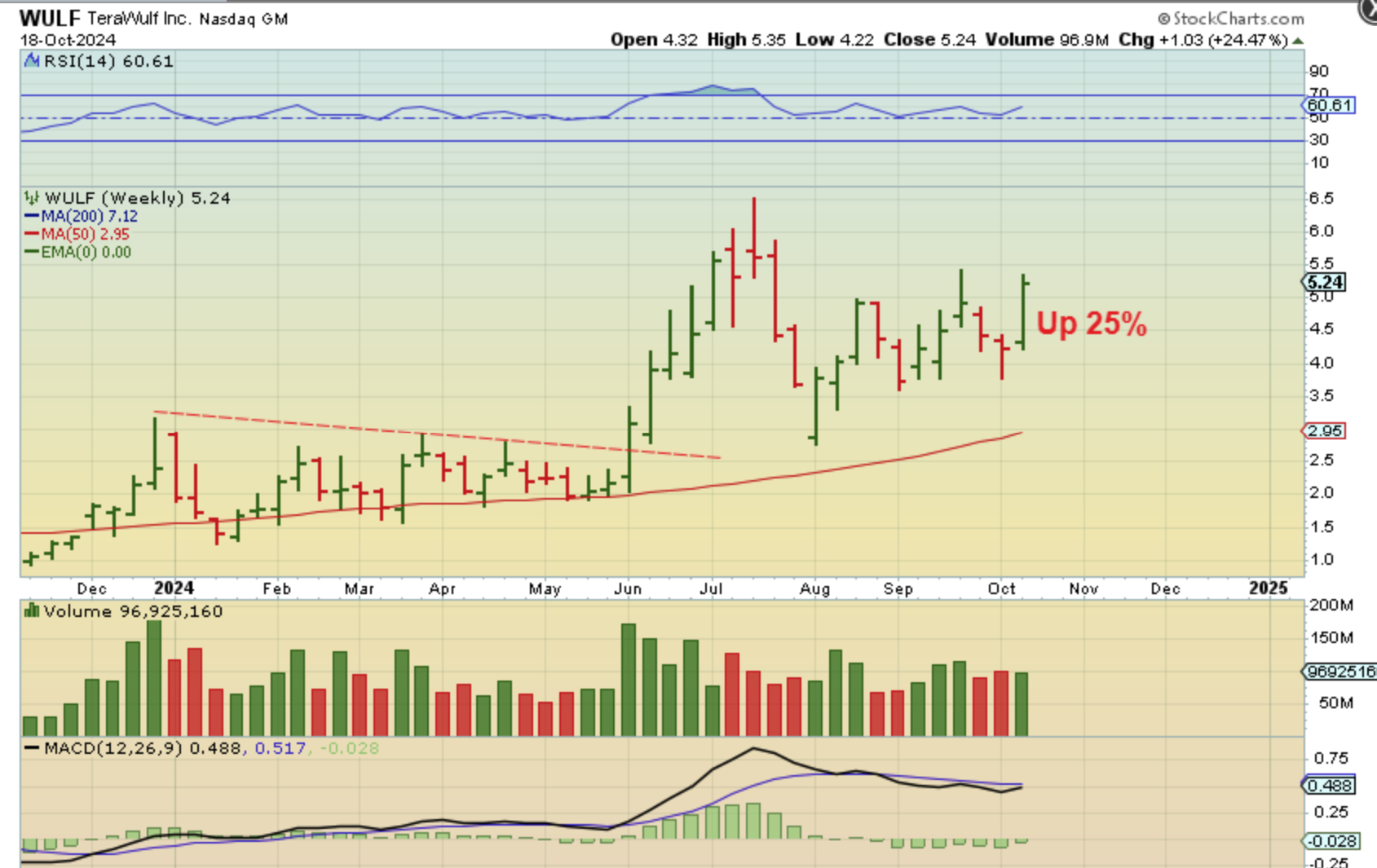1377x868 pixels.
Task: Click Close 5.24 in the header
Action: point(930,40)
